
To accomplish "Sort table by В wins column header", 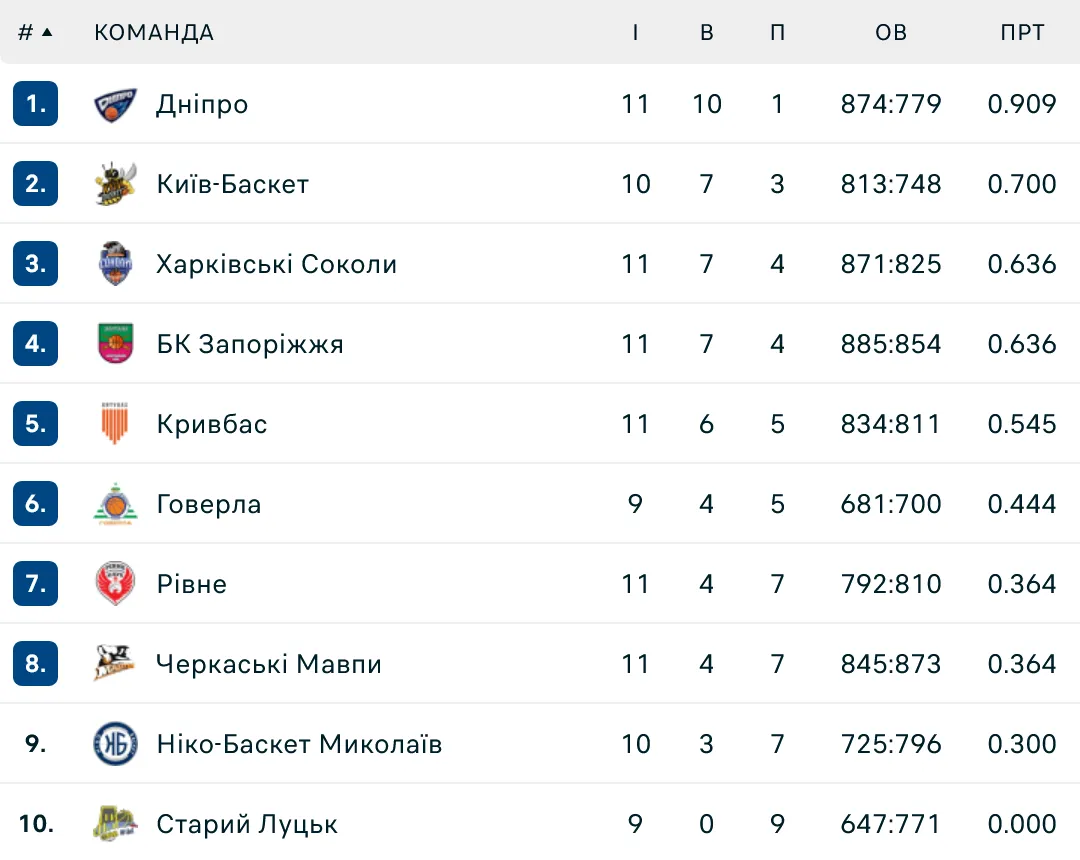I will coord(707,32).
